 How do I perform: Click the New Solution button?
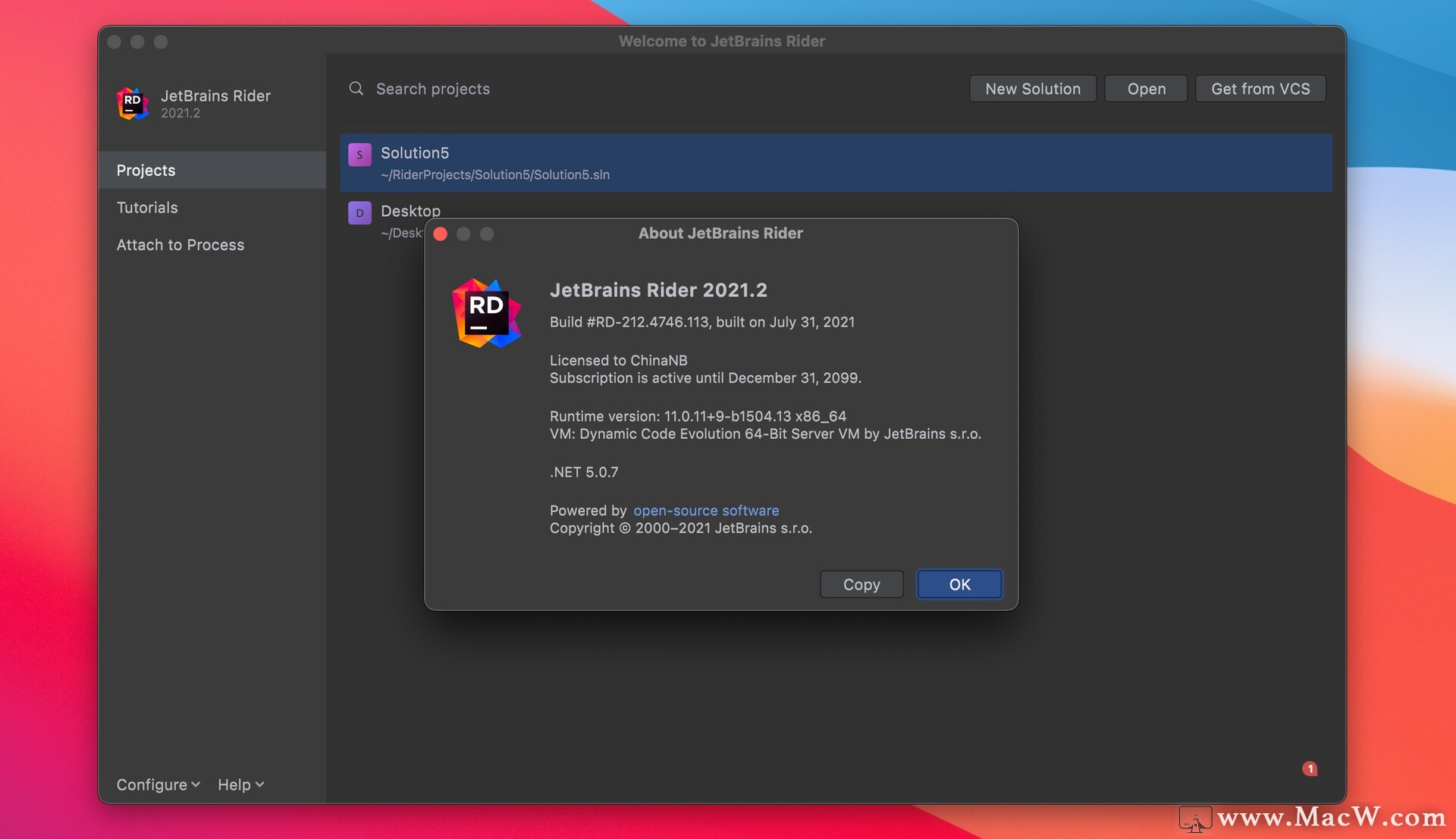point(1033,89)
